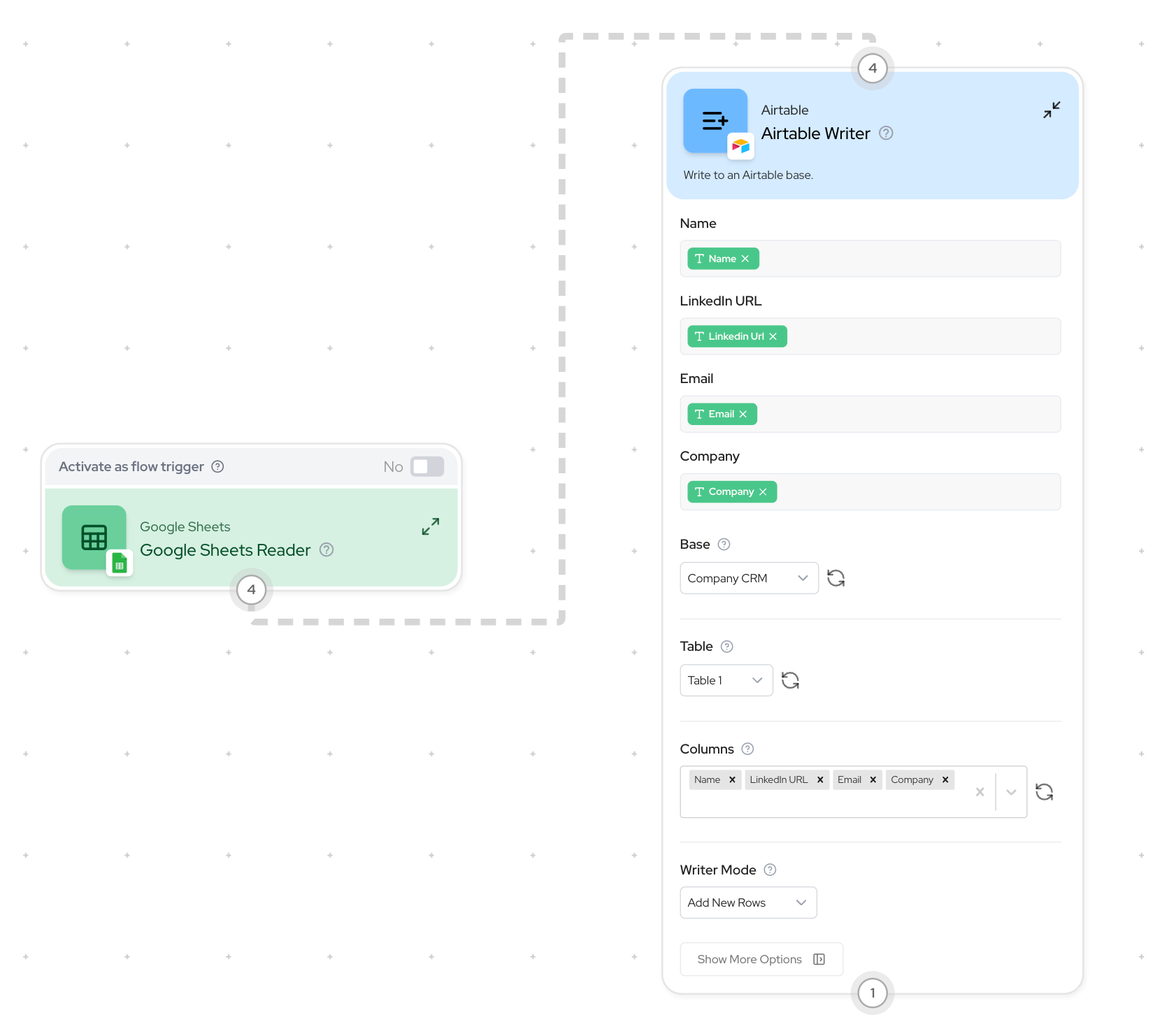The height and width of the screenshot is (1036, 1162).
Task: Click the Email input field
Action: pos(870,414)
